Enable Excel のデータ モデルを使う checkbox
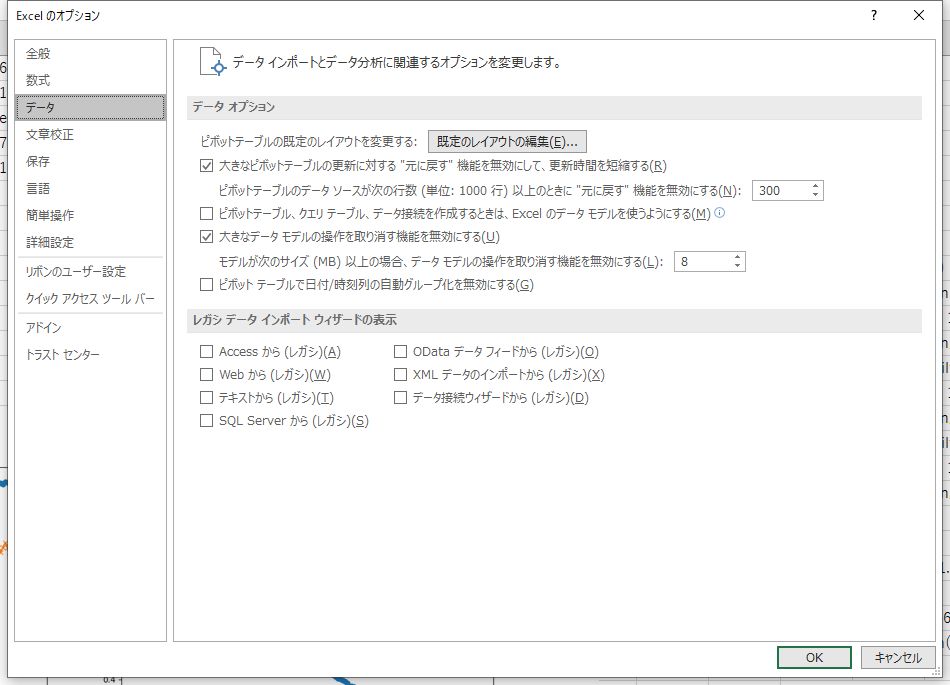 click(207, 213)
